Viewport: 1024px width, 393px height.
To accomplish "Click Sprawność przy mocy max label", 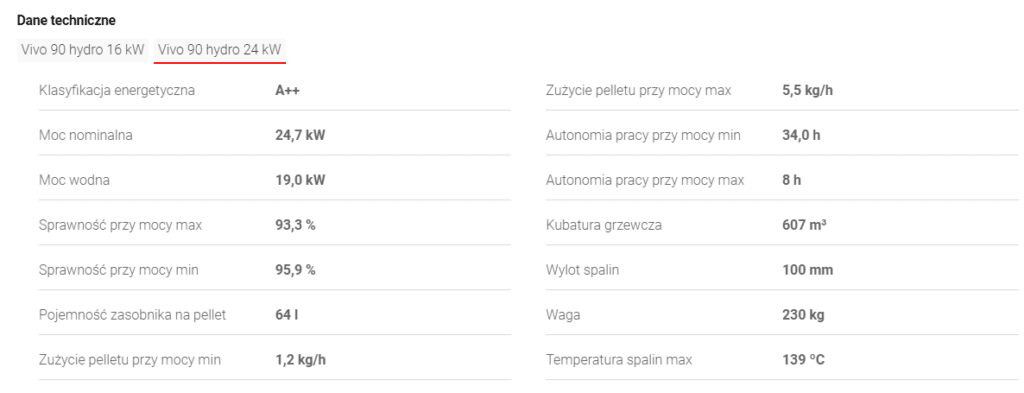I will point(120,225).
